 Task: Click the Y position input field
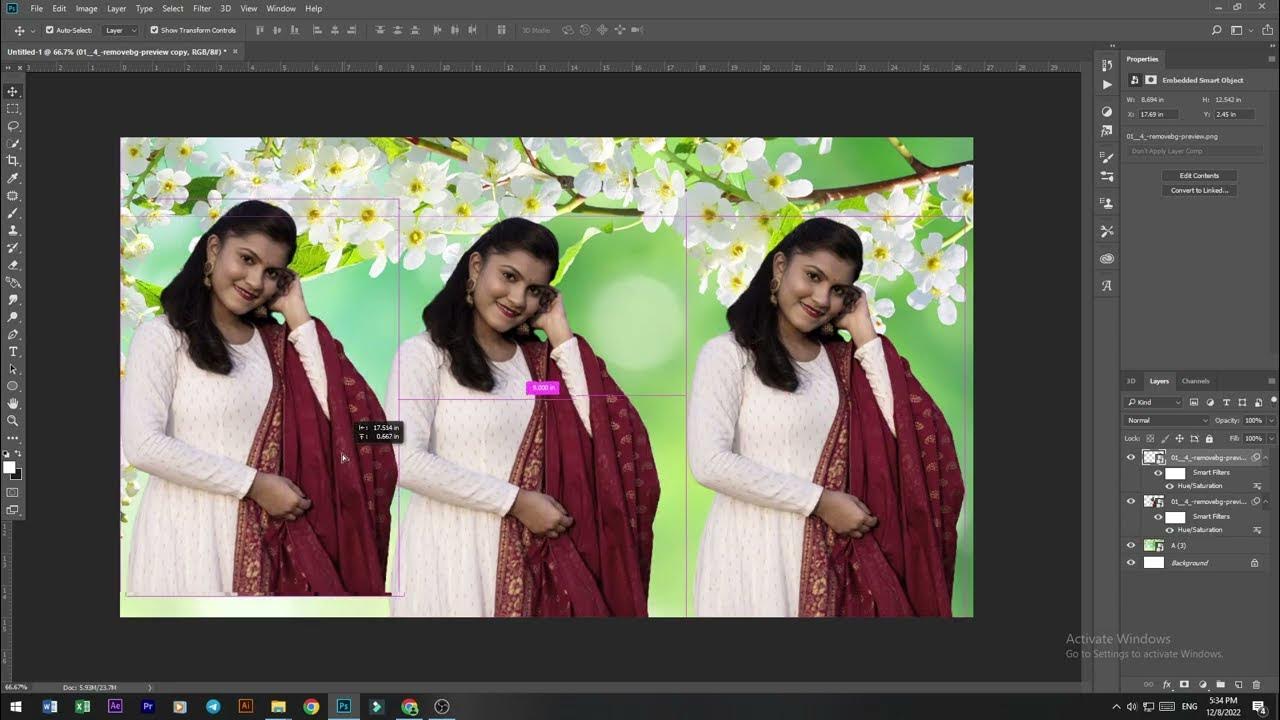click(x=1235, y=114)
